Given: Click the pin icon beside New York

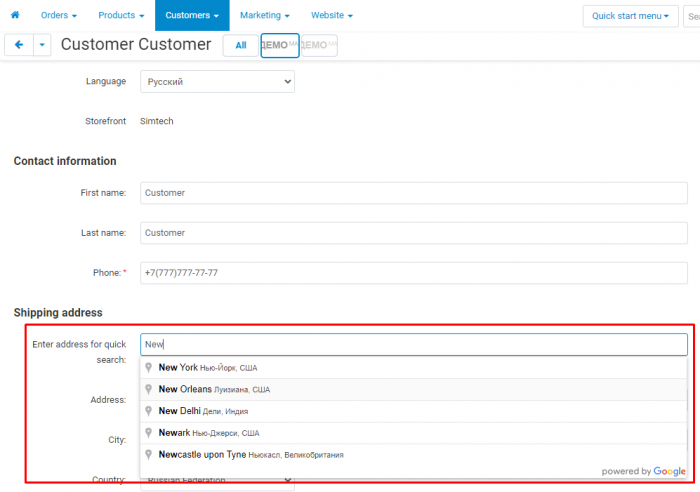Looking at the screenshot, I should point(149,368).
